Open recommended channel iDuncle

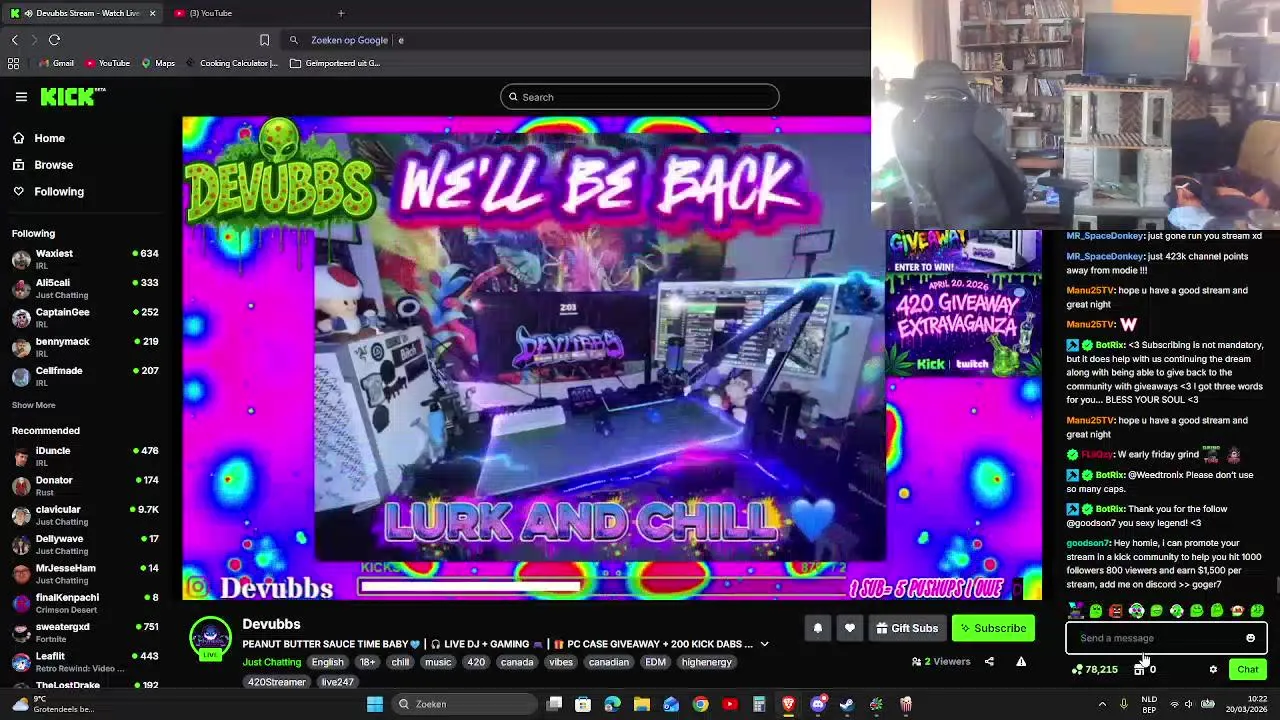[85, 456]
